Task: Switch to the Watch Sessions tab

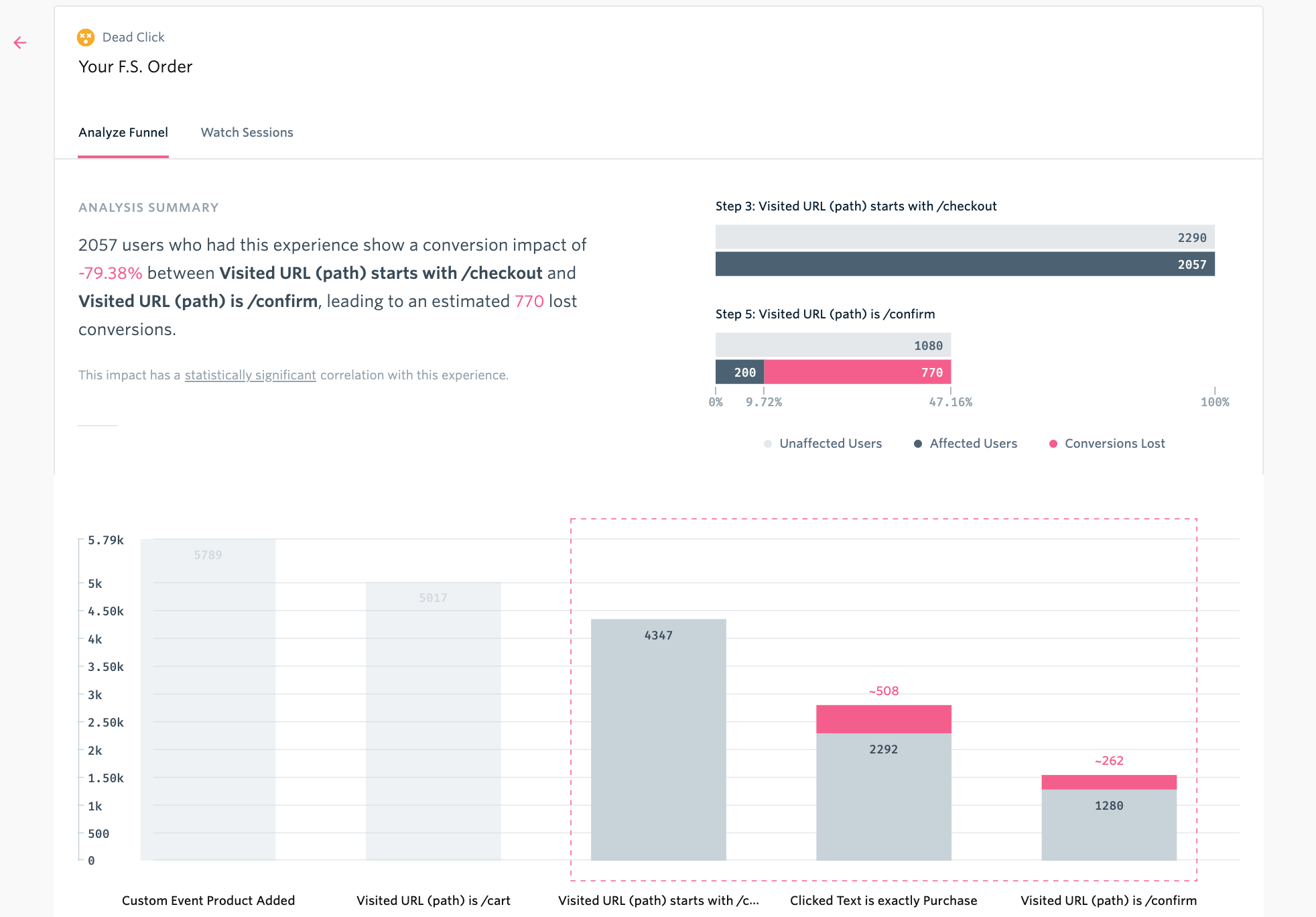Action: point(247,133)
